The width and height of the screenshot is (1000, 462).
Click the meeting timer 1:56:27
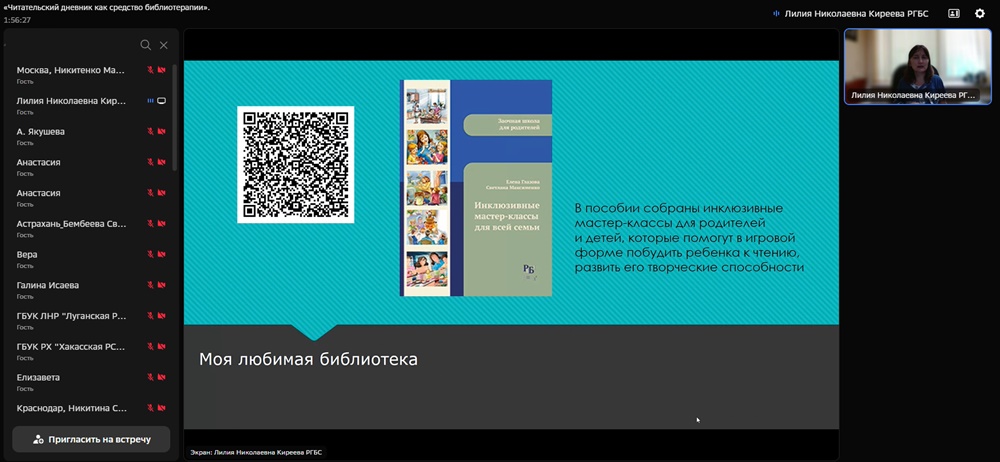[17, 20]
